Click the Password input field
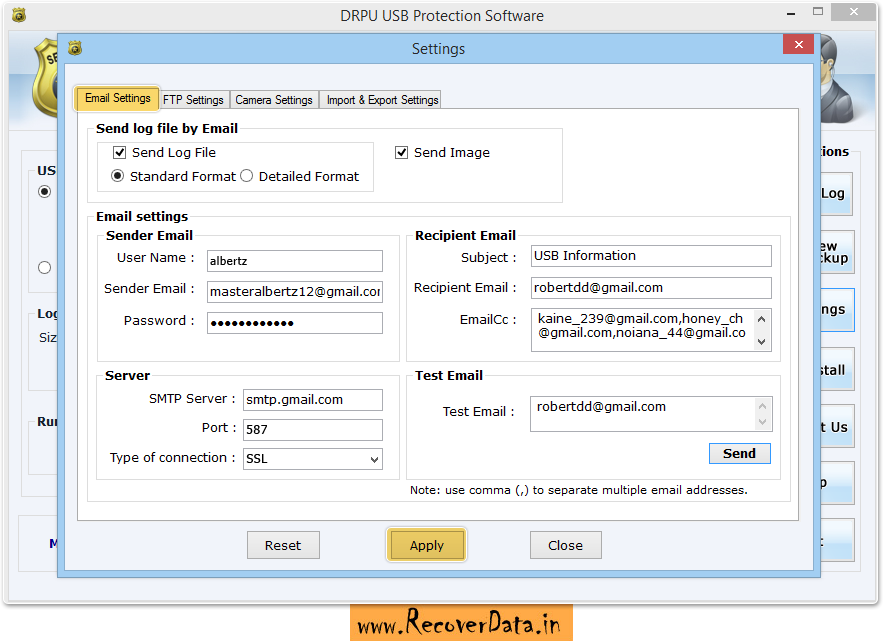Image resolution: width=883 pixels, height=641 pixels. point(295,323)
